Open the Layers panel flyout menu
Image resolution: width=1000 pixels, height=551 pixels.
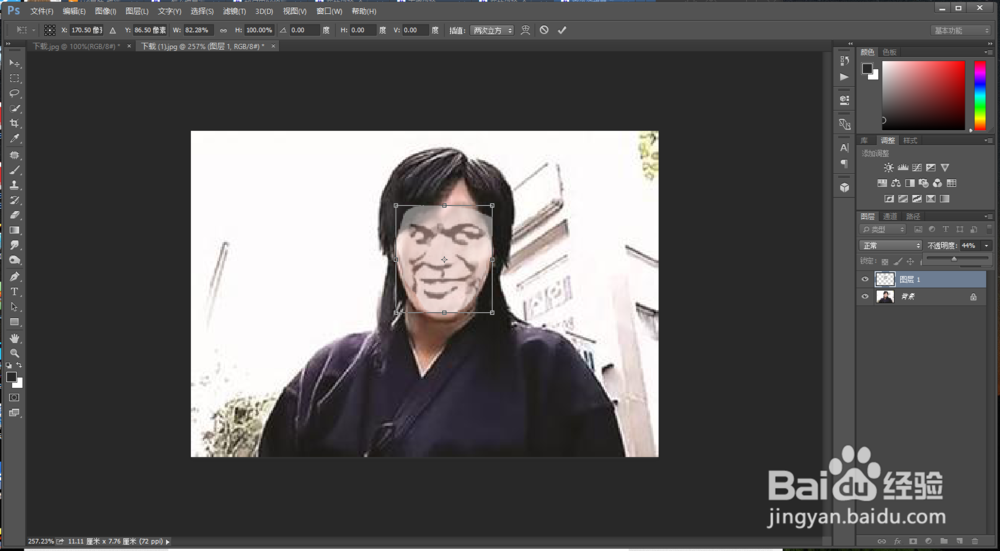989,216
